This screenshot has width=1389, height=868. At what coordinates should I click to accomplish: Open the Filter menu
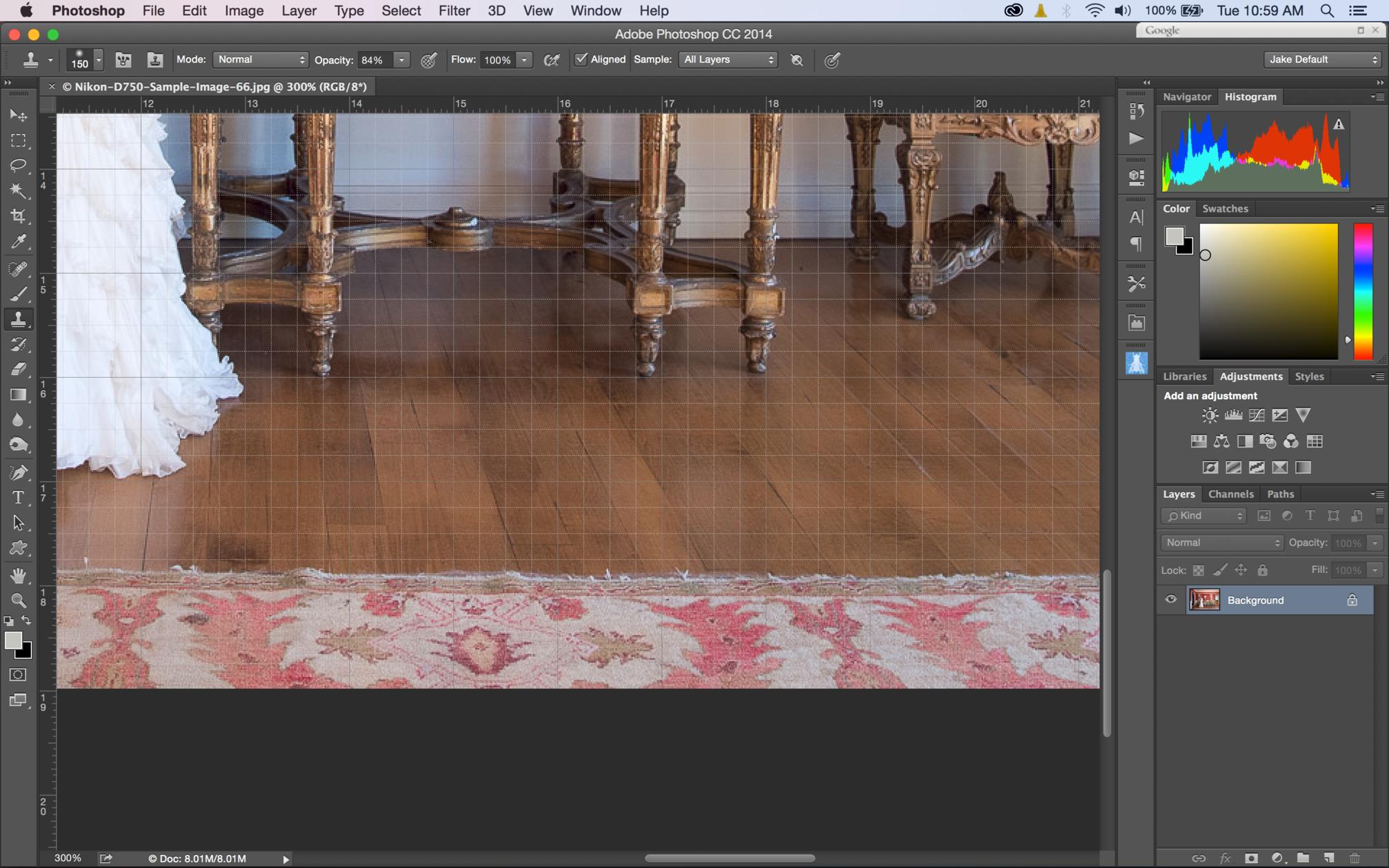point(454,10)
